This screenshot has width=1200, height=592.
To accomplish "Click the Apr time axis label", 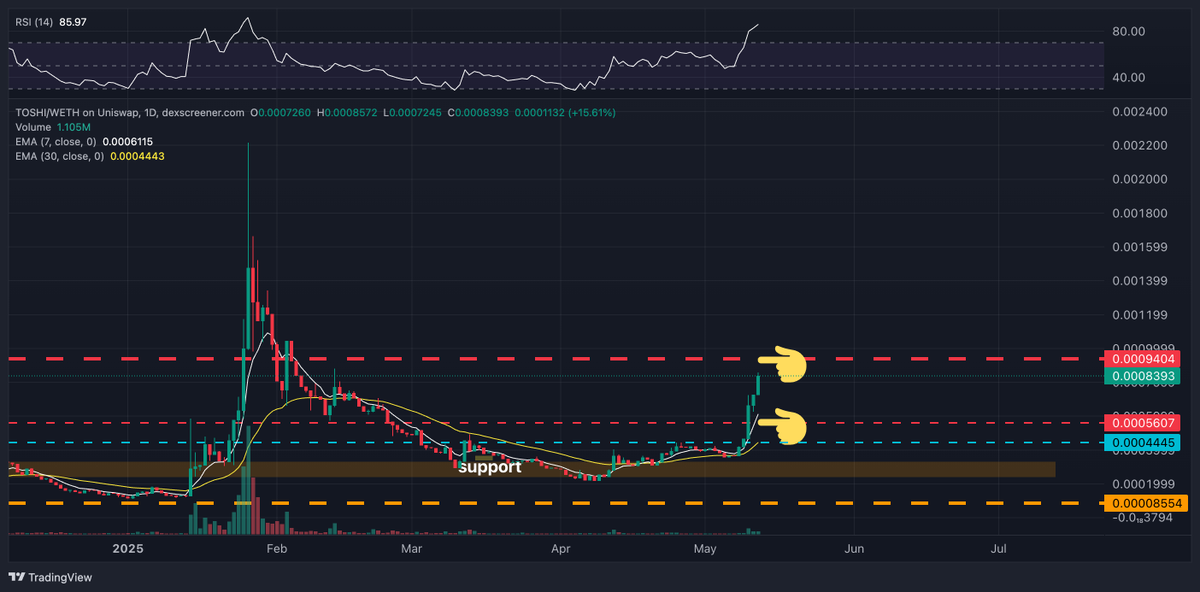I will point(560,549).
